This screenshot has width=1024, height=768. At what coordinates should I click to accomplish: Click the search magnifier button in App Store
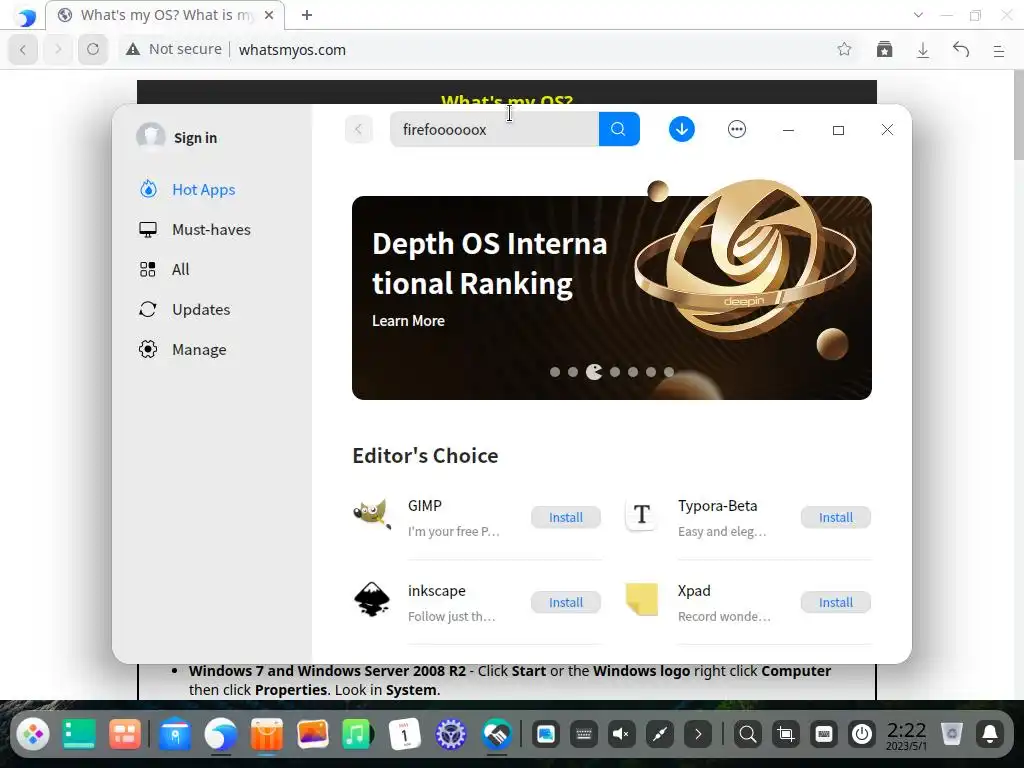click(x=618, y=129)
